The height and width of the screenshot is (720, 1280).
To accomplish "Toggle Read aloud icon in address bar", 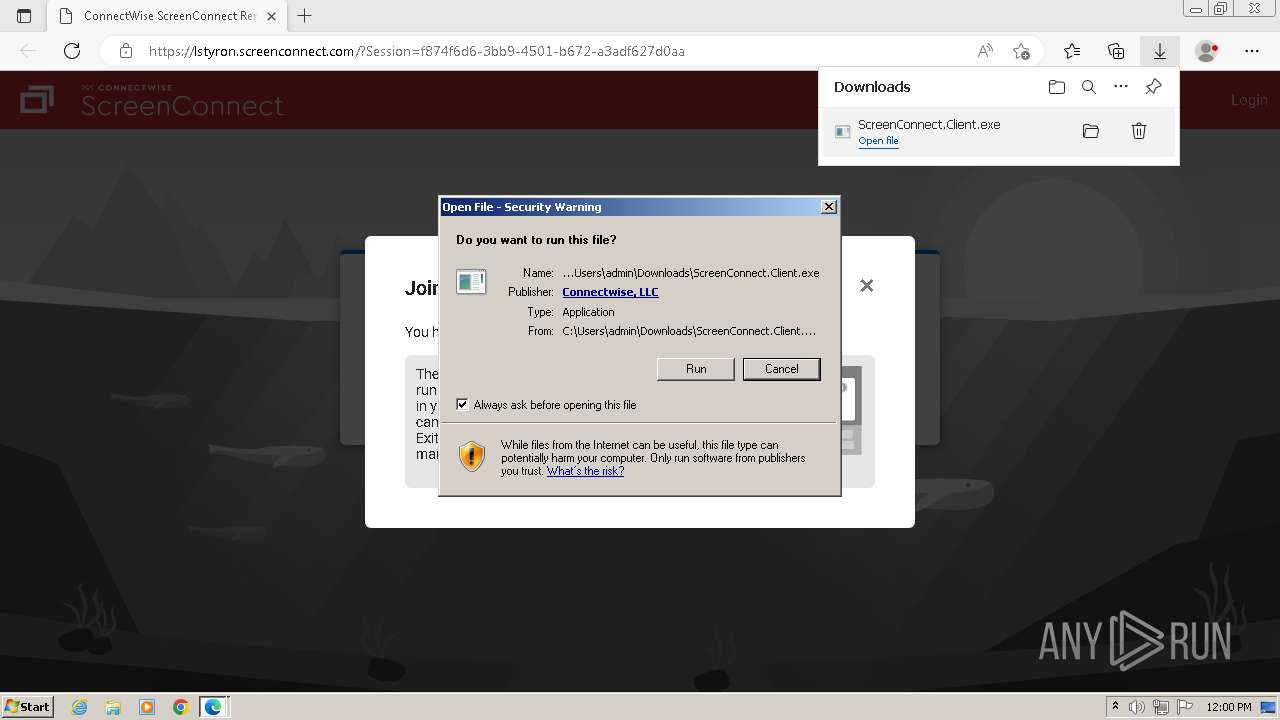I will tap(985, 51).
